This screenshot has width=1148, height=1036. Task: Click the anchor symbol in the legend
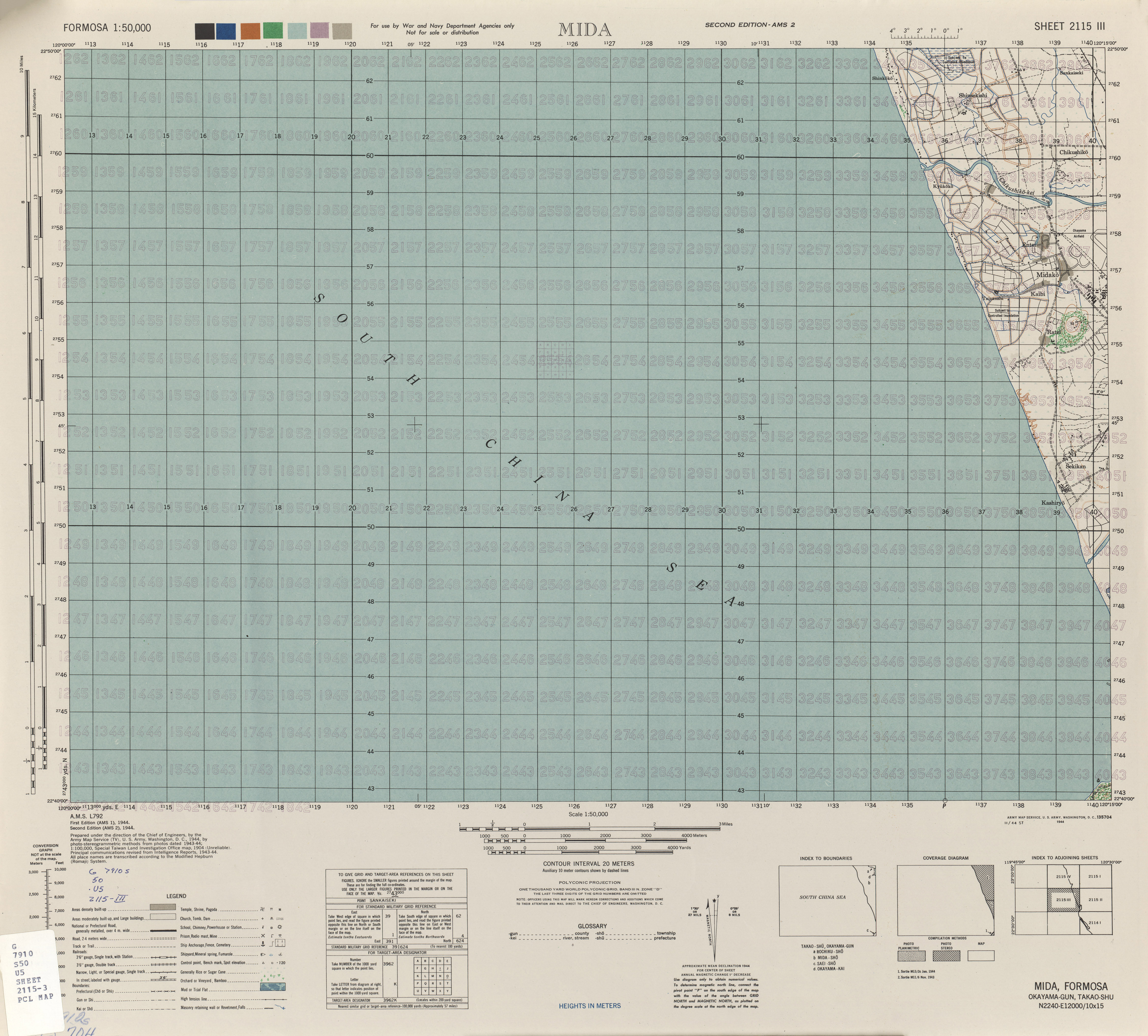[x=263, y=944]
